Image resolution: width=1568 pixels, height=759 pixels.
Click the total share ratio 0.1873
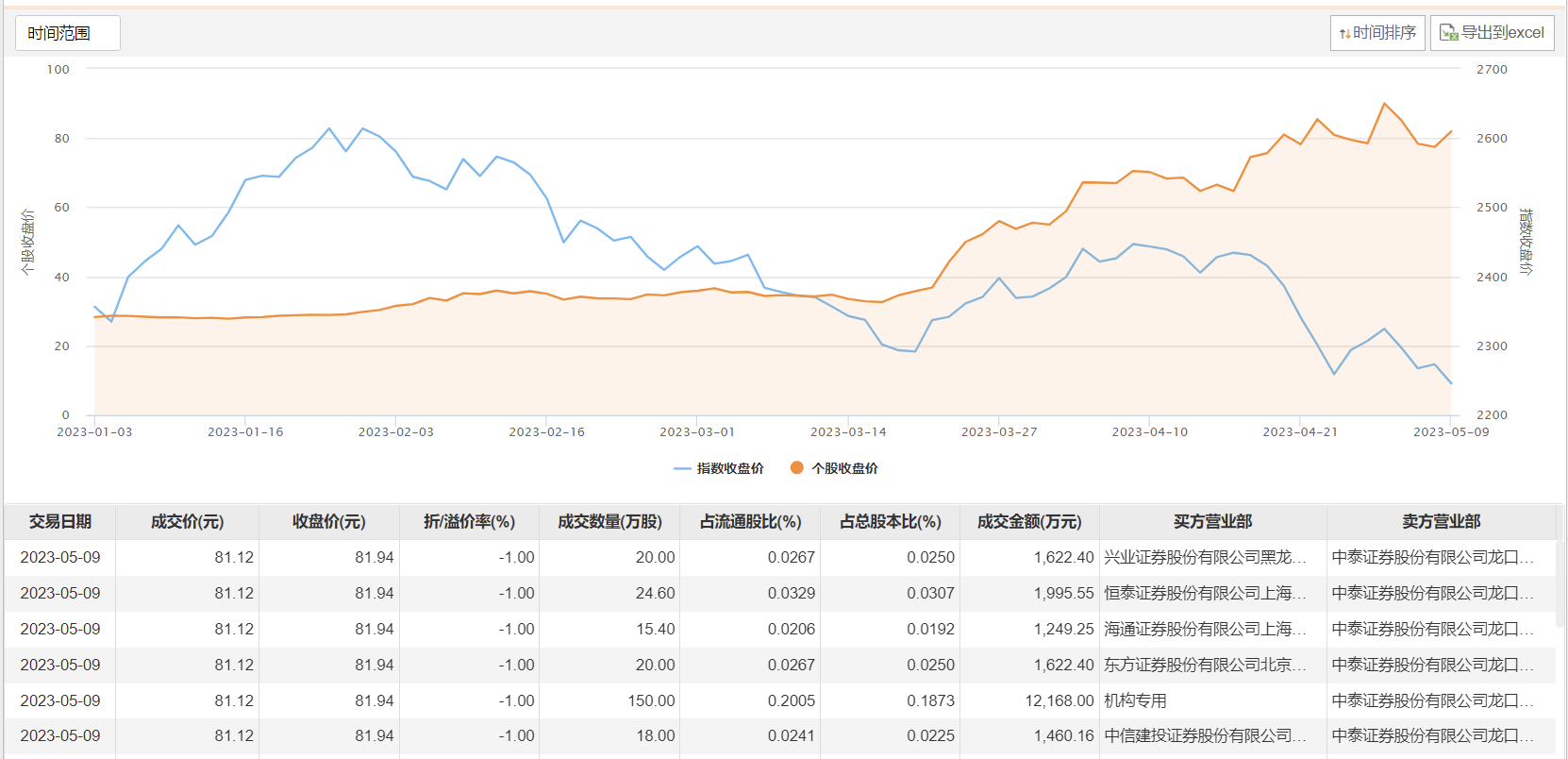click(x=930, y=701)
